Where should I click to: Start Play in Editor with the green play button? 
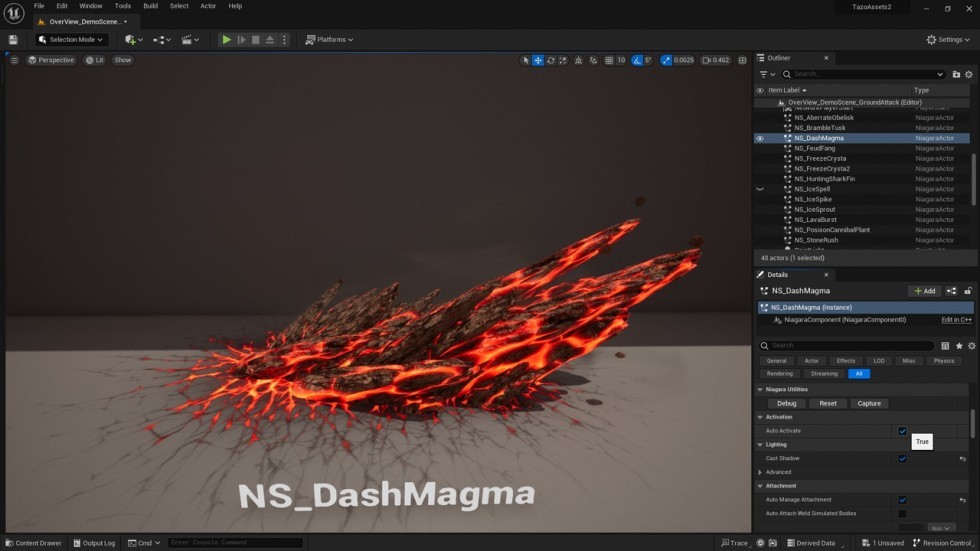(x=226, y=39)
